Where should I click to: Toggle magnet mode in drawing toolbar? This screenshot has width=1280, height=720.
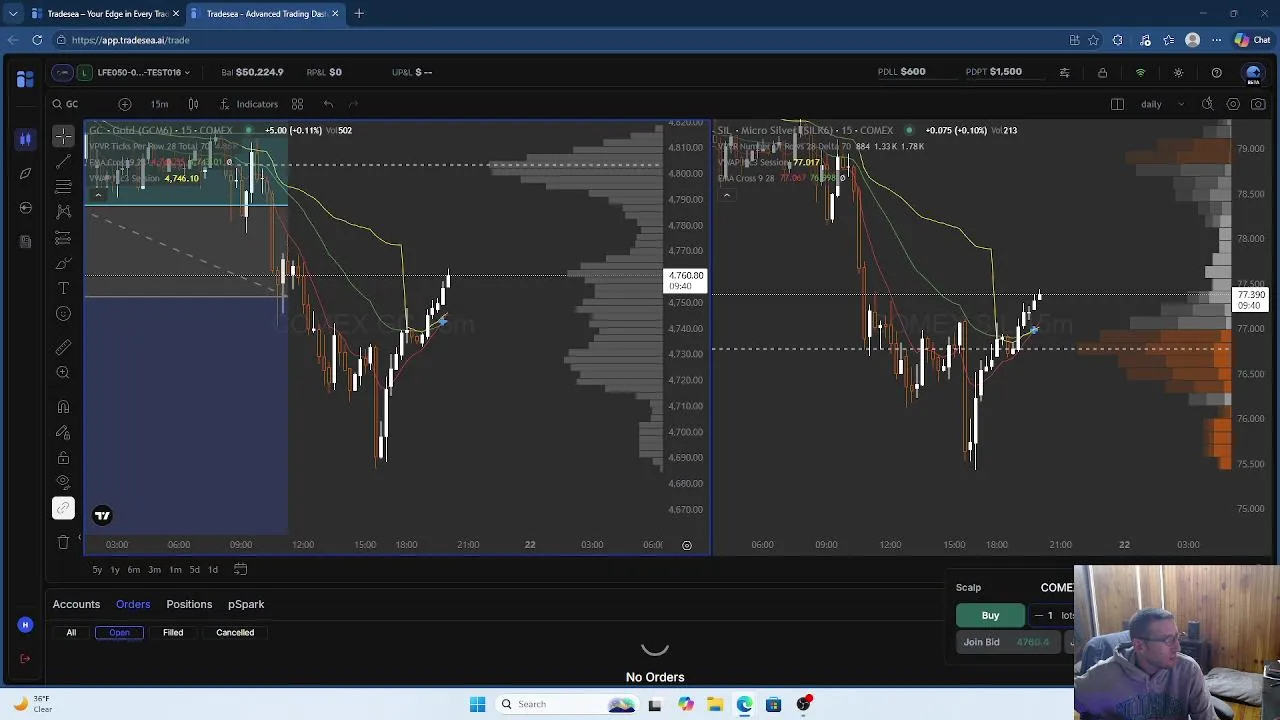pyautogui.click(x=63, y=406)
